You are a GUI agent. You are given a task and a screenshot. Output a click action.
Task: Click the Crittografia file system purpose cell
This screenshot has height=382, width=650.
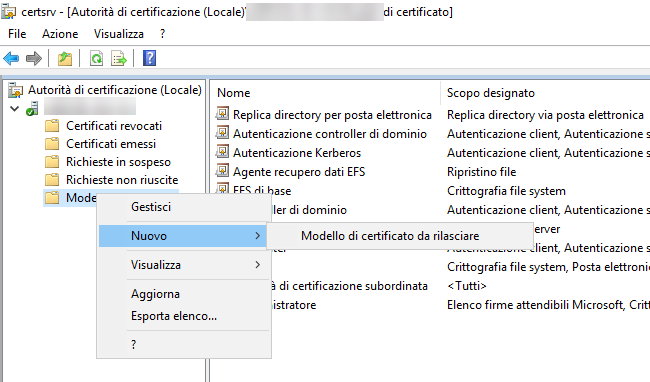click(506, 191)
